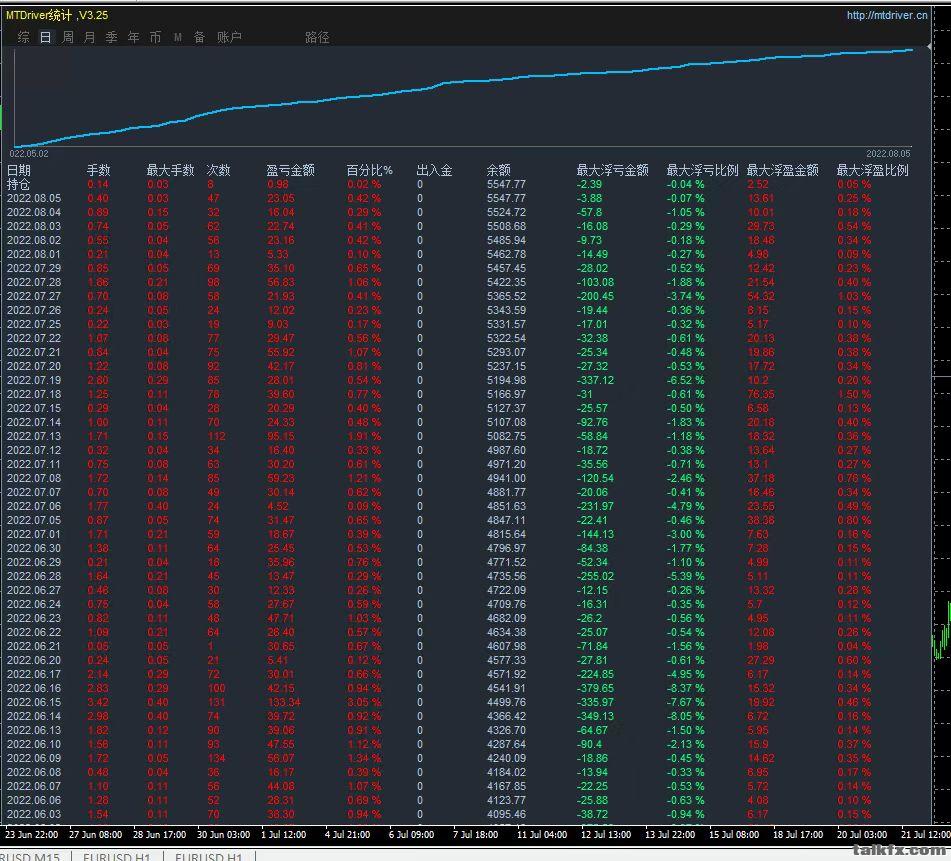Click percentage value 3.05 %
951x861 pixels.
(x=364, y=702)
